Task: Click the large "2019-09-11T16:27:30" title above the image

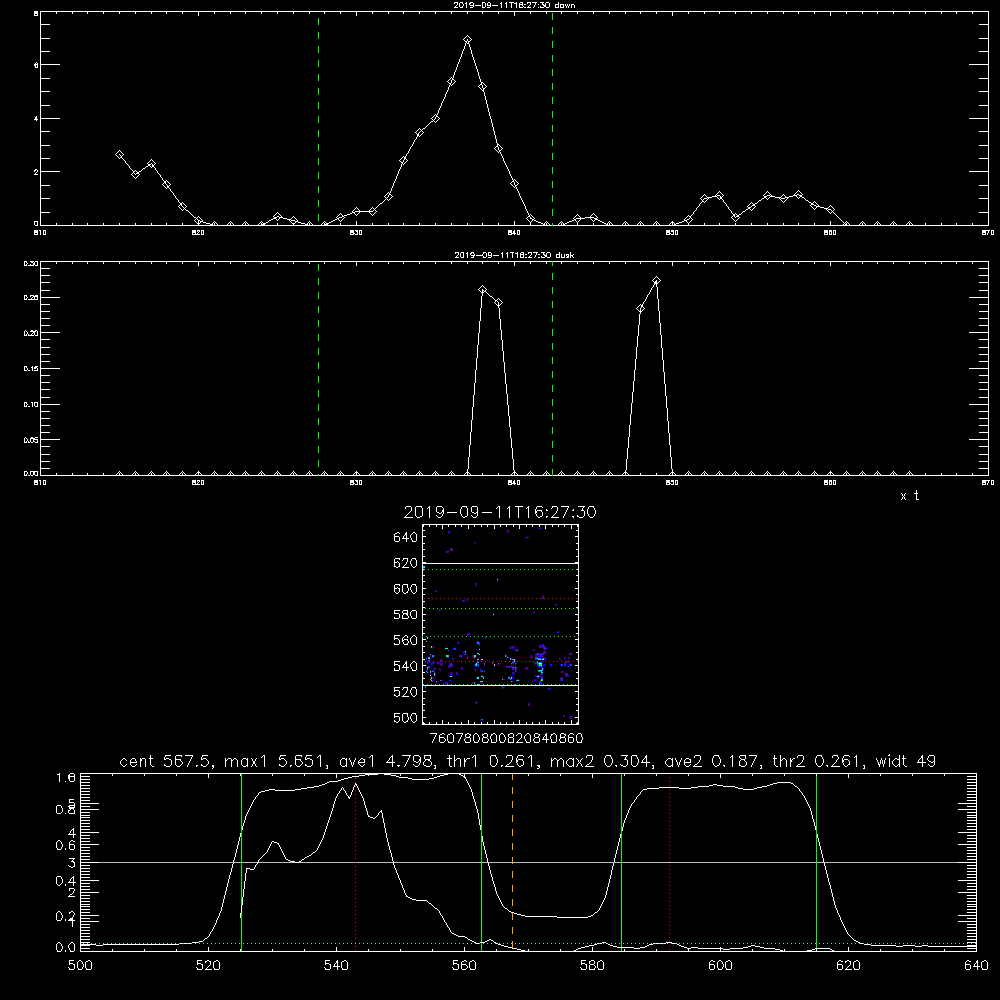Action: 499,512
